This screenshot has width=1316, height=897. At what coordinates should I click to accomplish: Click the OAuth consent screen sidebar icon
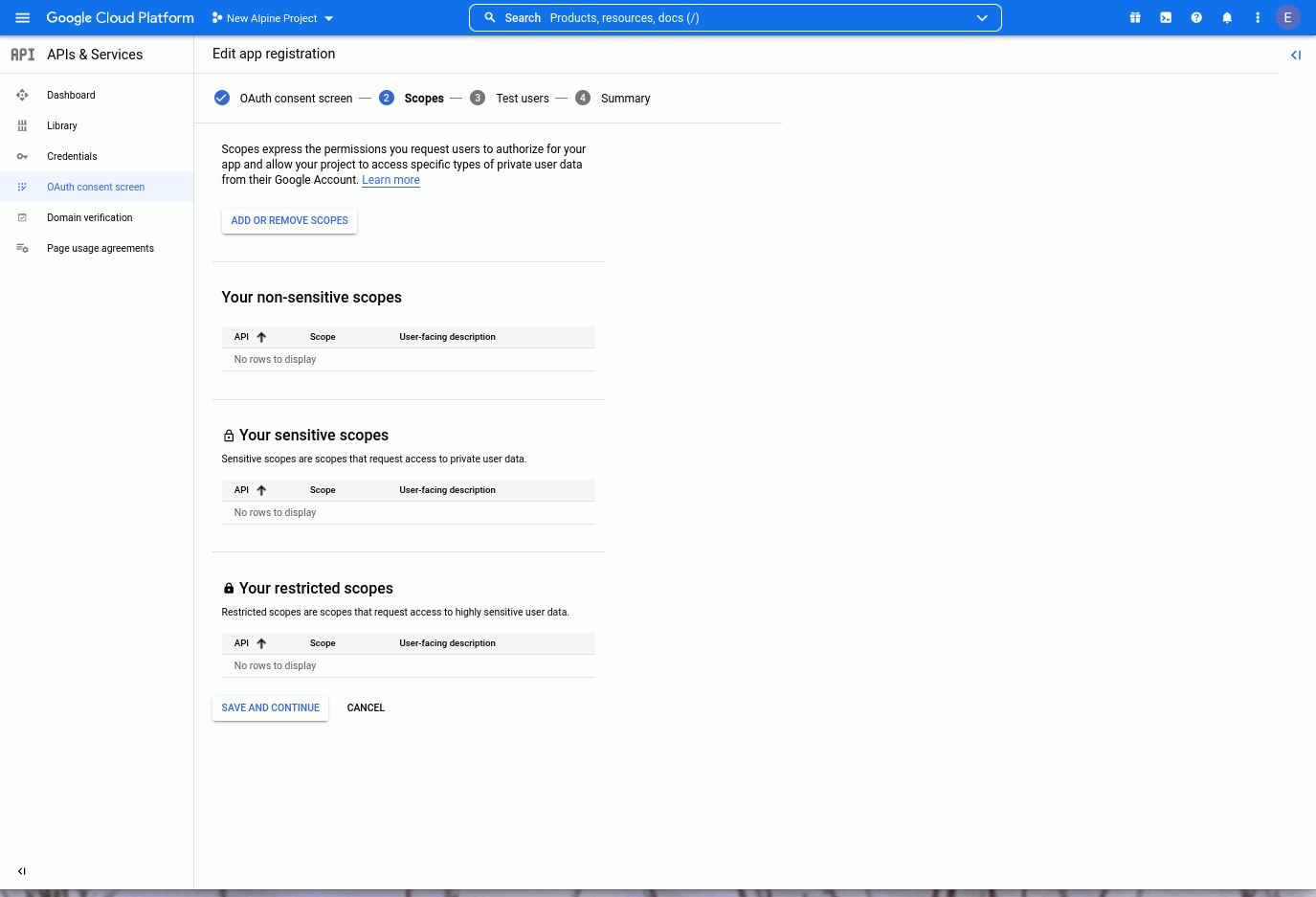click(22, 187)
